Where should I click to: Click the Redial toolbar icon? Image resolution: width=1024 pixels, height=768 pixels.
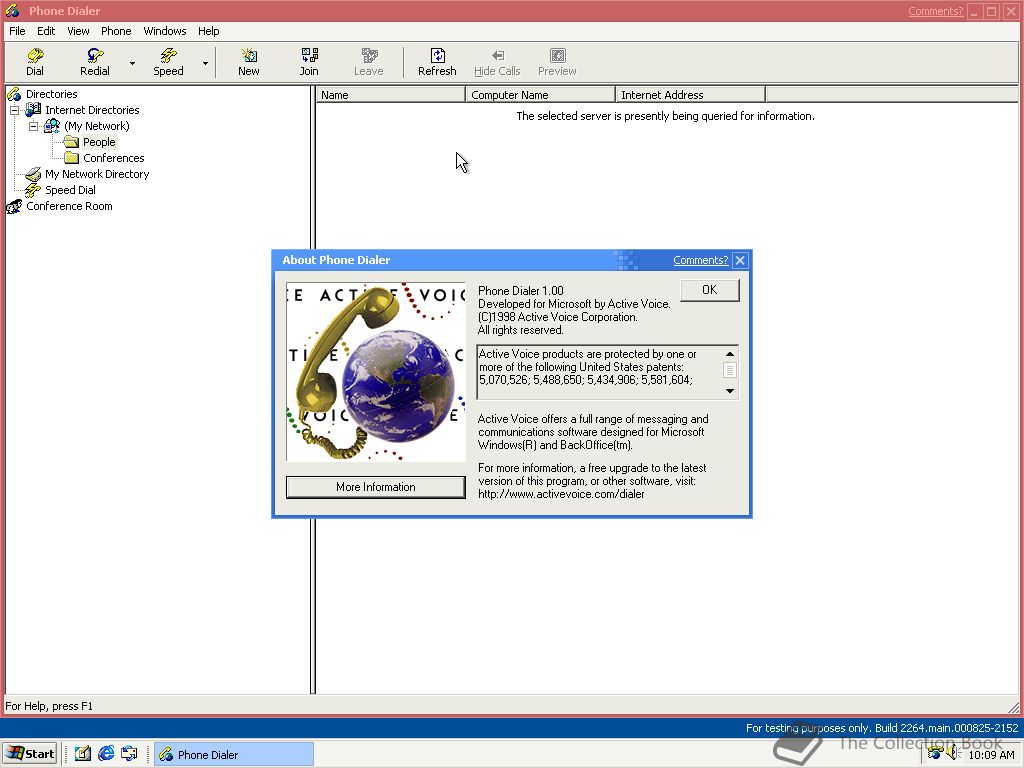(x=95, y=62)
